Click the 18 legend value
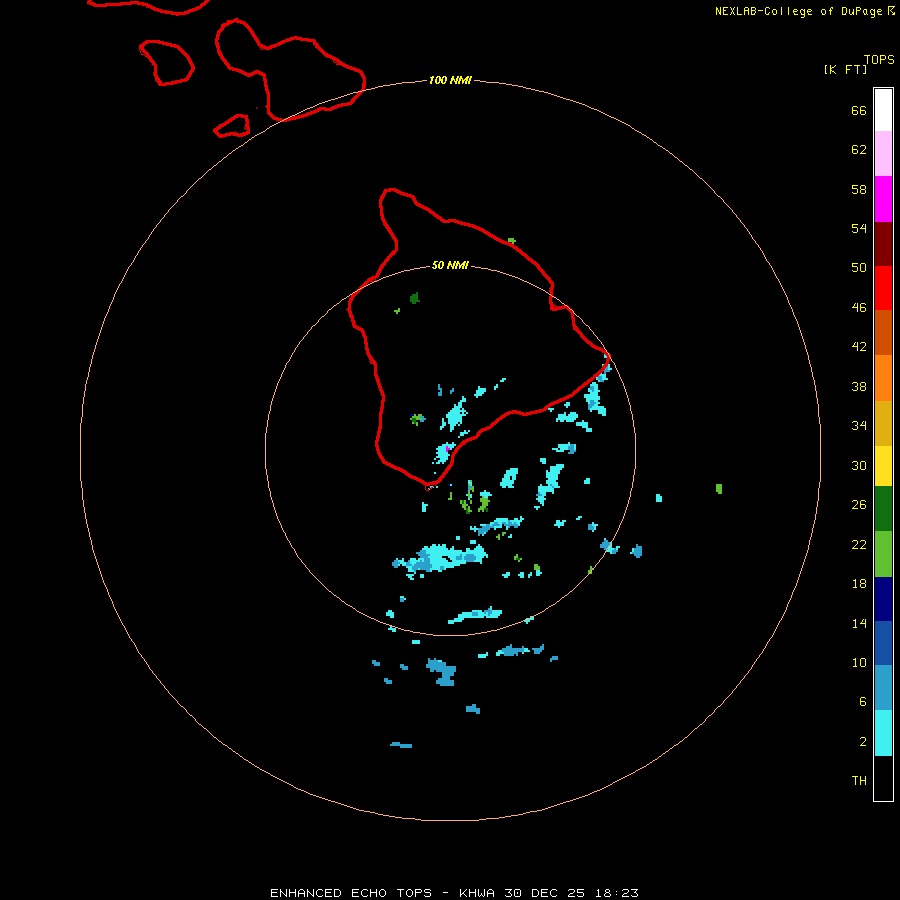The width and height of the screenshot is (900, 900). coord(859,584)
